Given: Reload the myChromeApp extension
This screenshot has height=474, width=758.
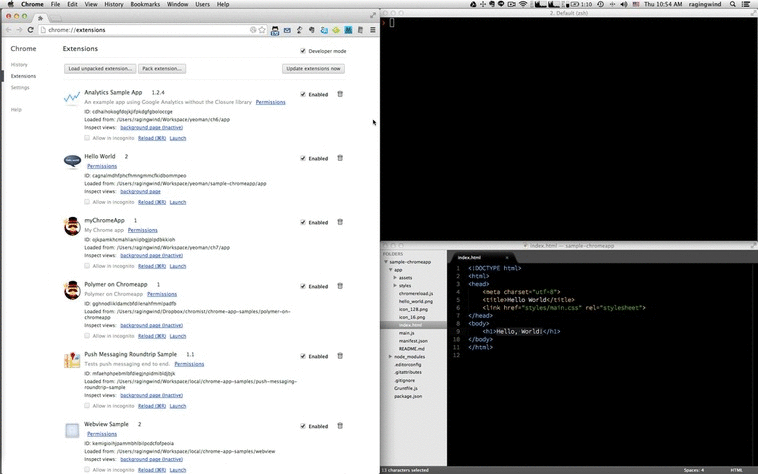Looking at the screenshot, I should (152, 266).
